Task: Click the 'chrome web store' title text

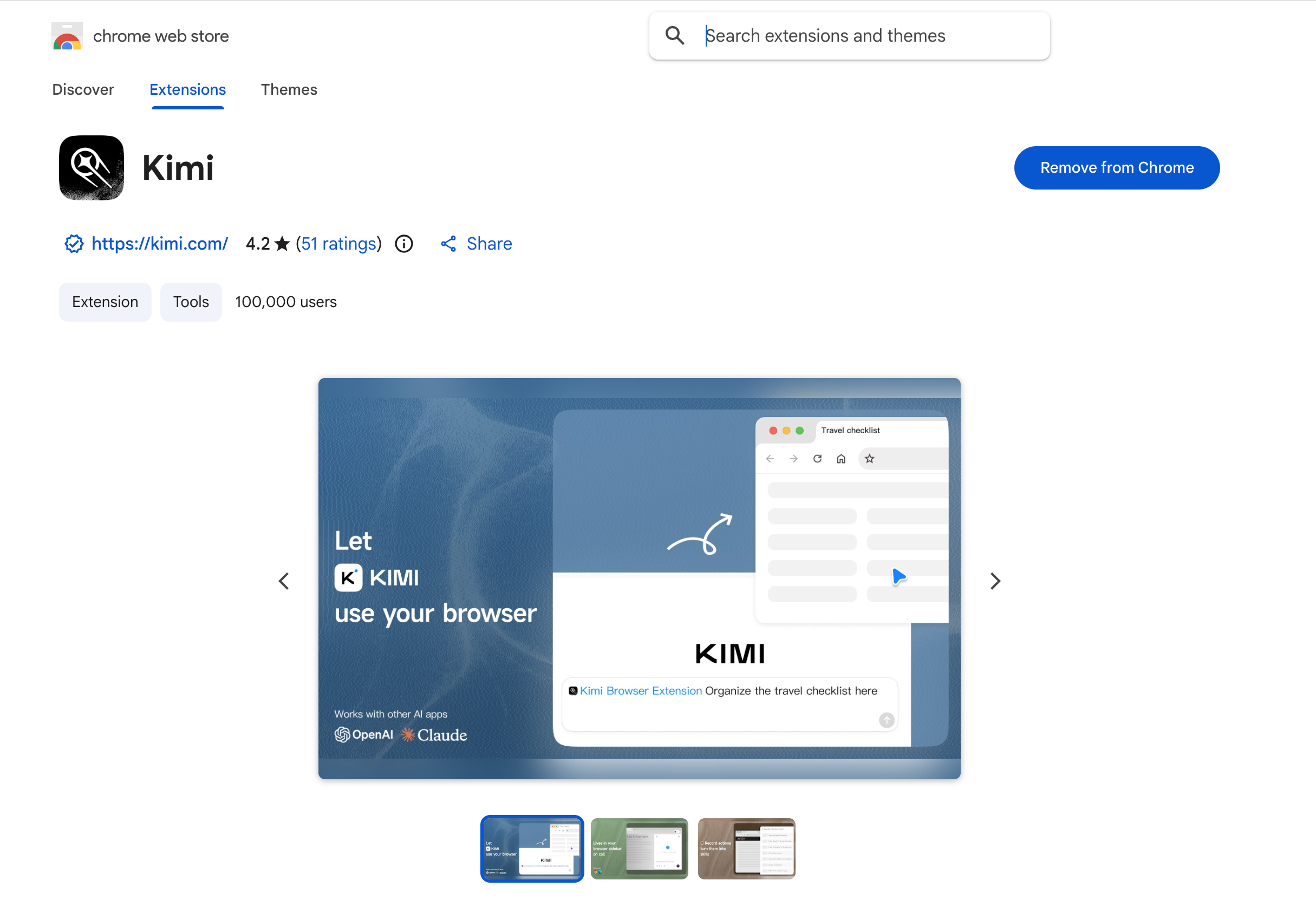Action: pos(161,36)
